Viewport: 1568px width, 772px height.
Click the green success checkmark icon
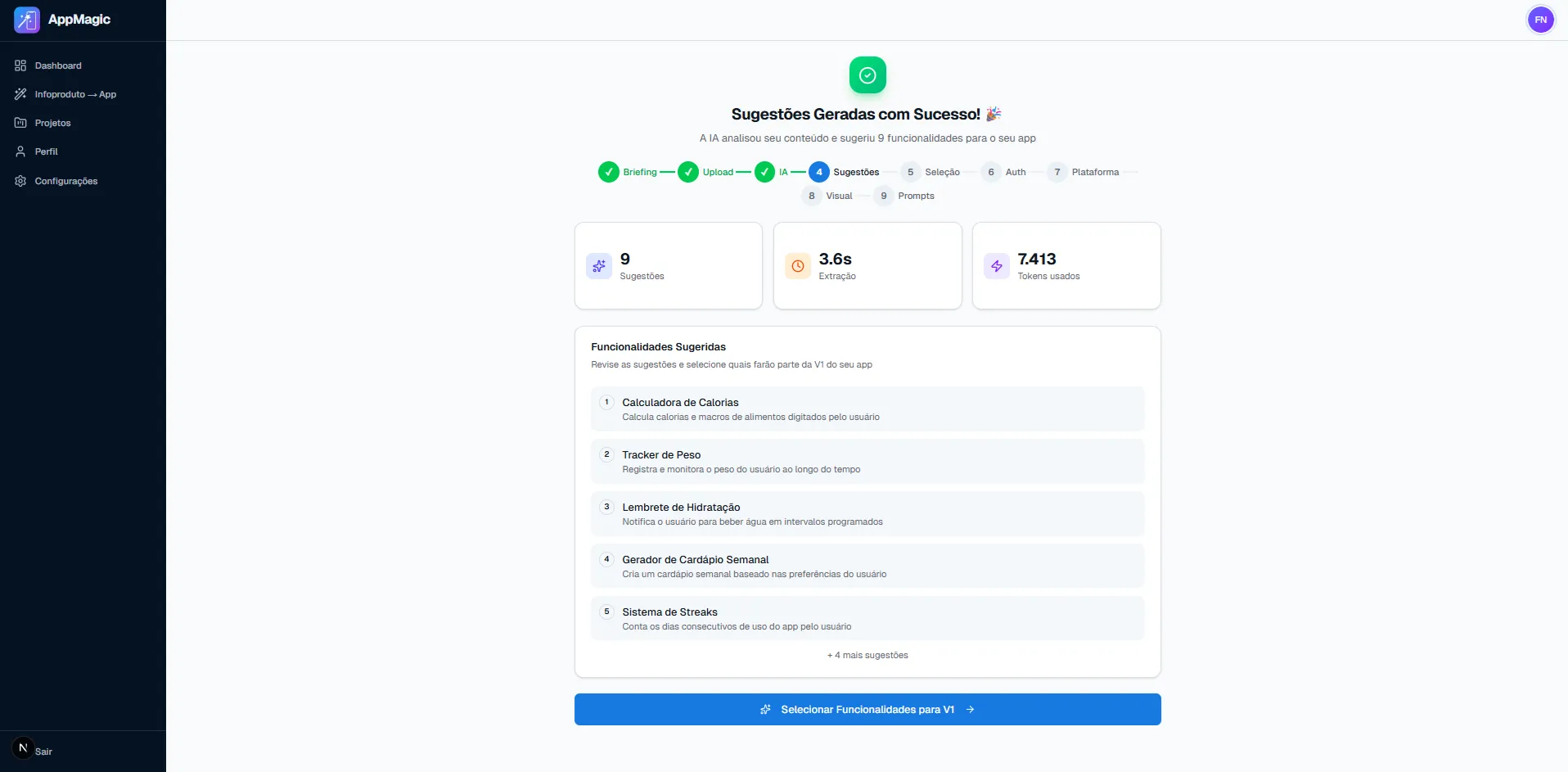[867, 75]
